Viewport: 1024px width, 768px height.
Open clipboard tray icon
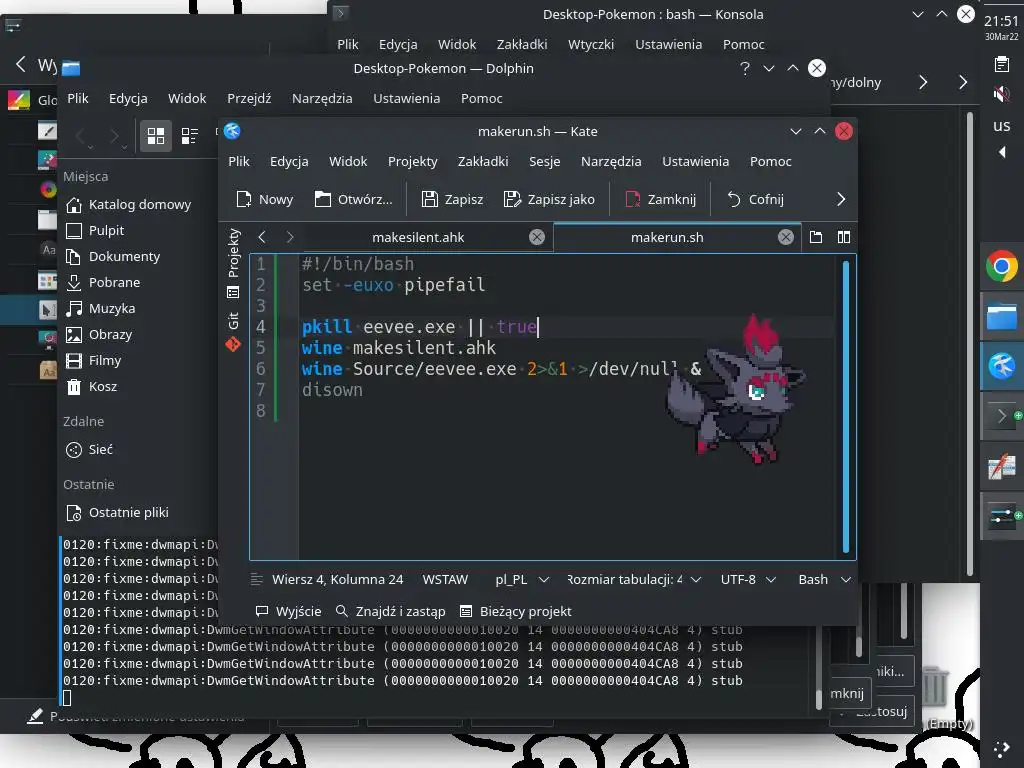tap(1002, 64)
